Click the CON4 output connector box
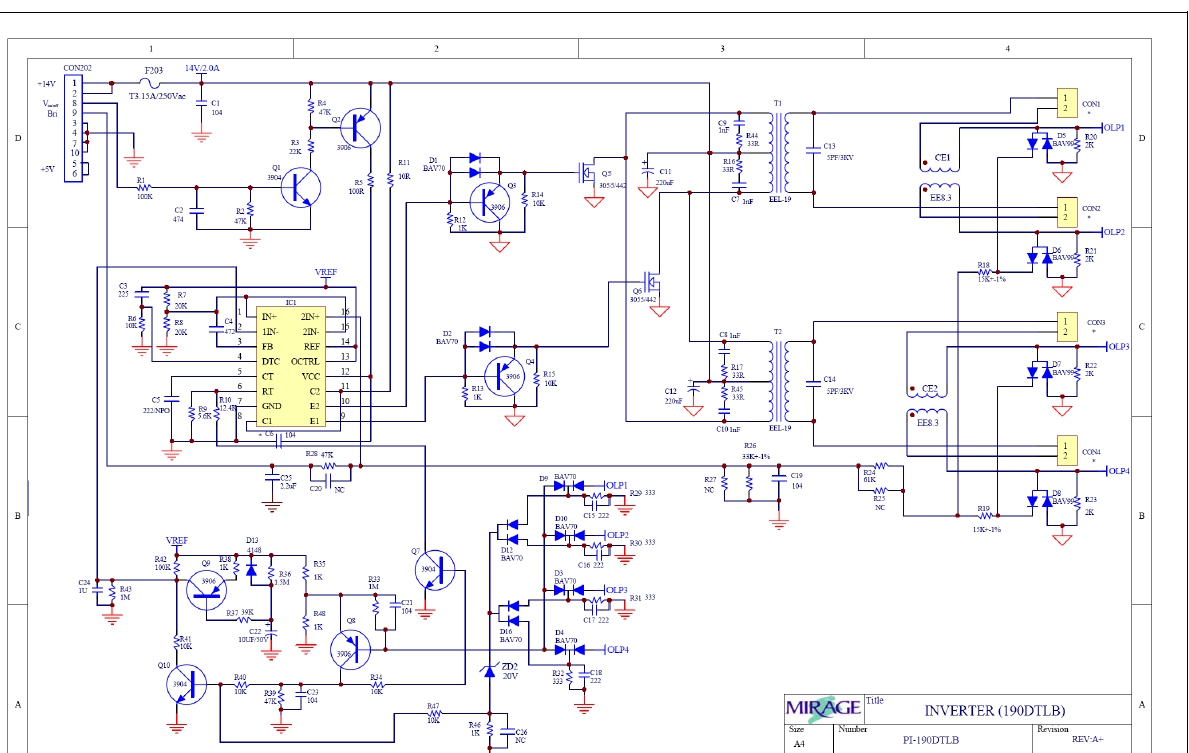 coord(1065,450)
